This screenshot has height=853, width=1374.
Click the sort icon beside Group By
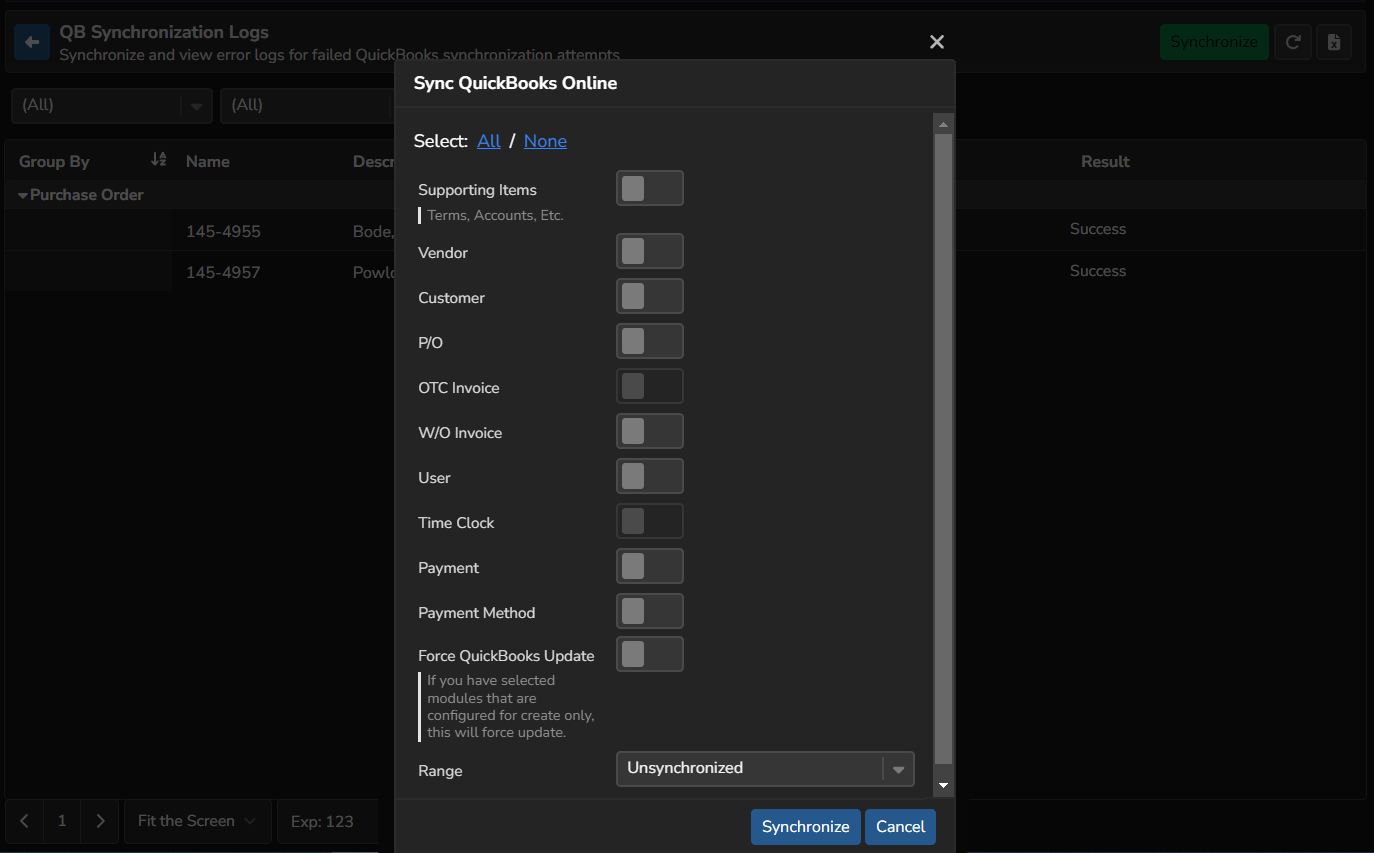(157, 159)
